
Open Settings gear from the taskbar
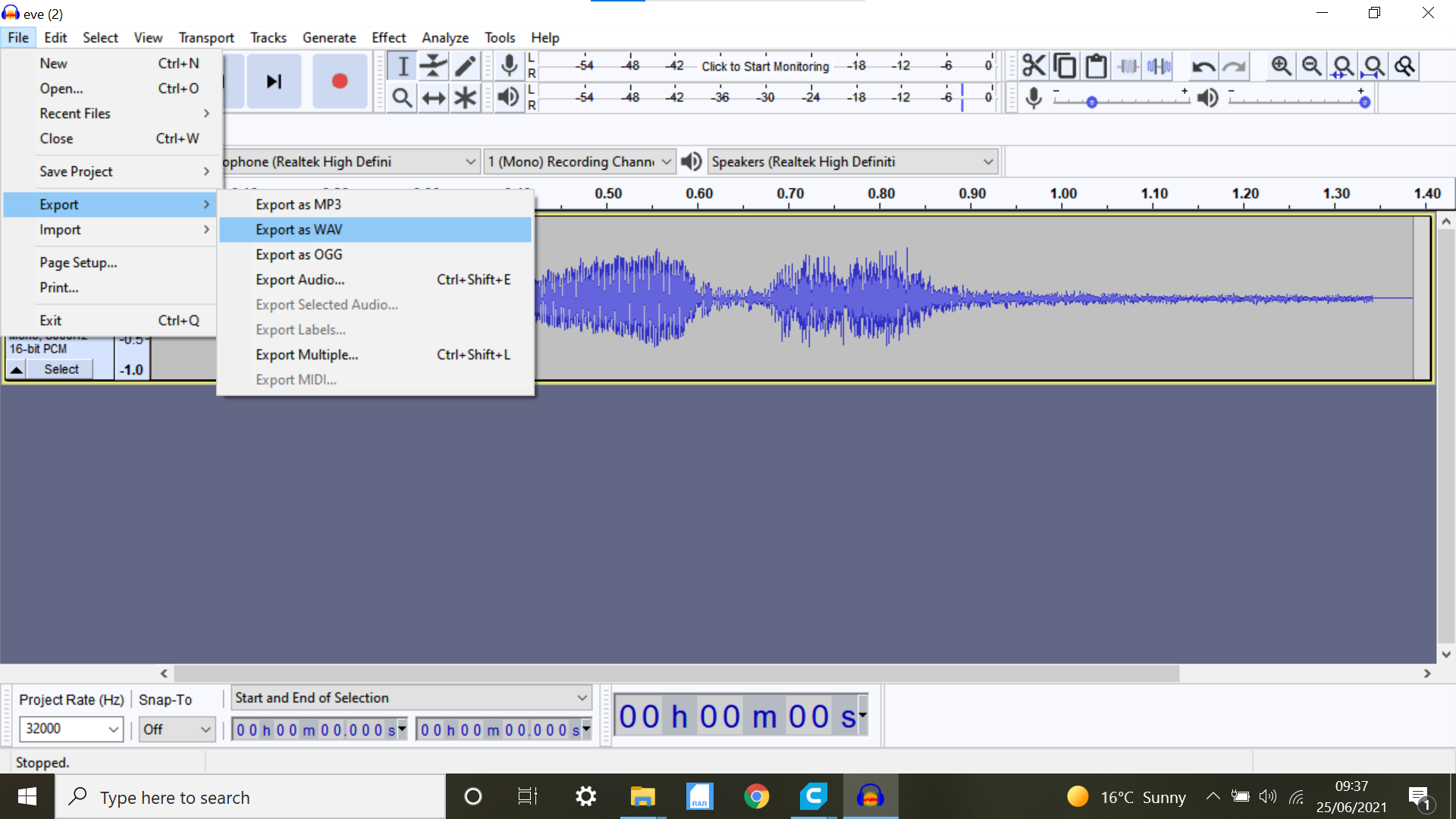585,796
